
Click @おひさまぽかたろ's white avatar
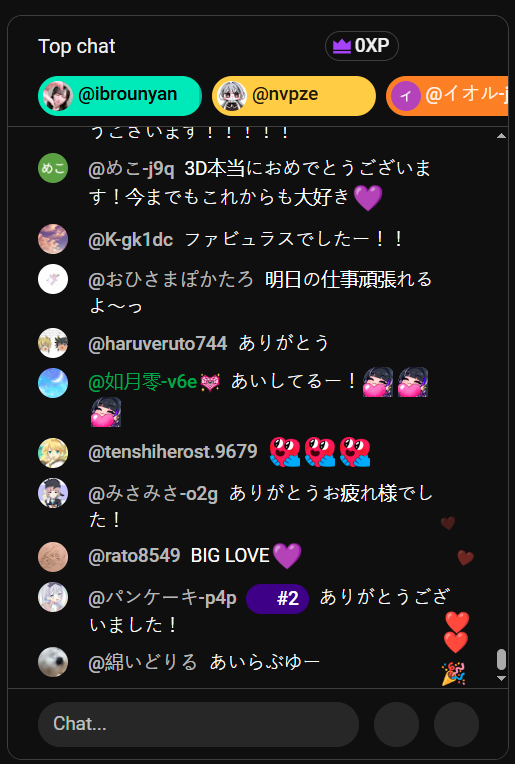click(x=53, y=279)
